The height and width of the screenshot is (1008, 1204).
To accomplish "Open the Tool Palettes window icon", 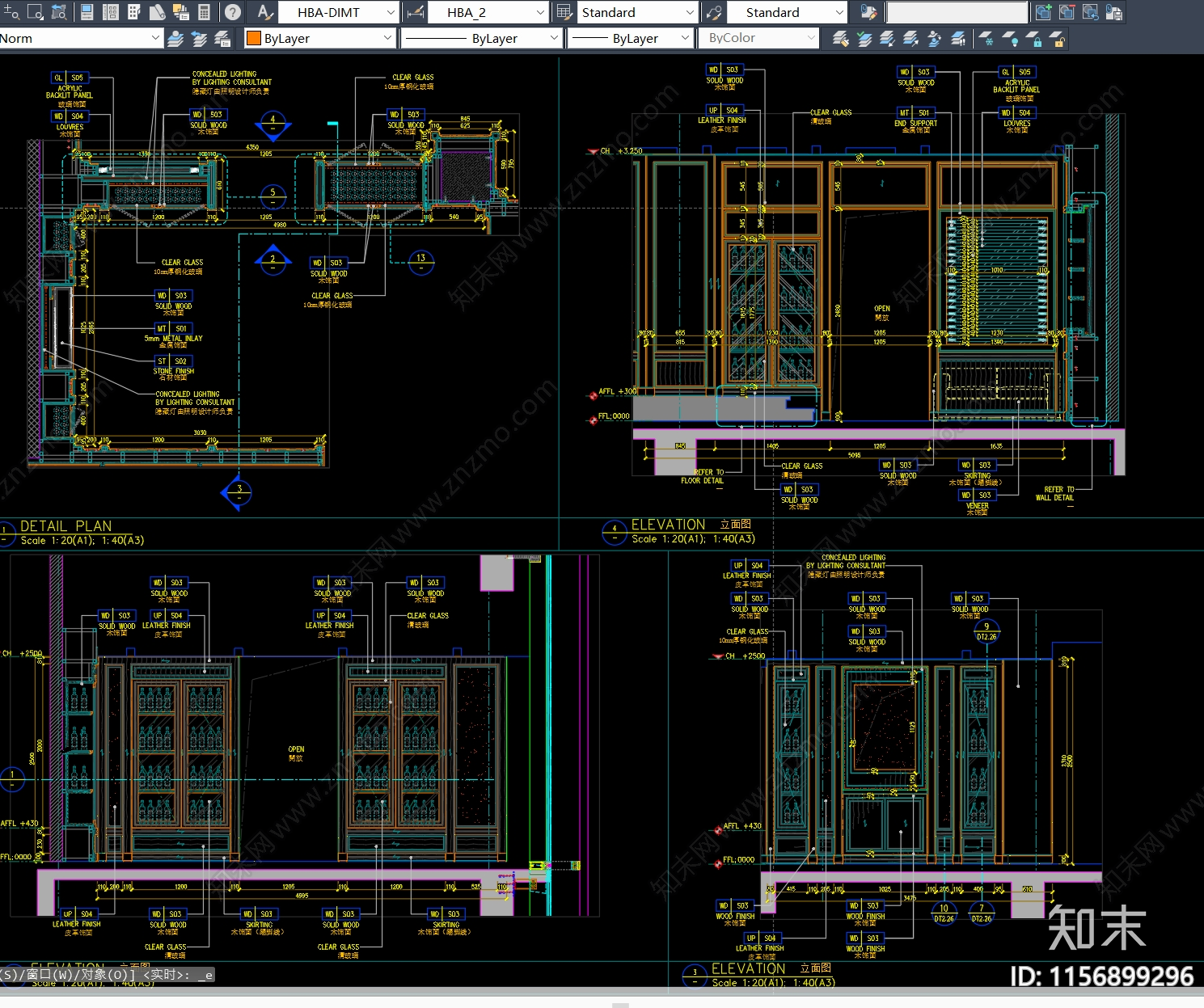I will (x=134, y=12).
